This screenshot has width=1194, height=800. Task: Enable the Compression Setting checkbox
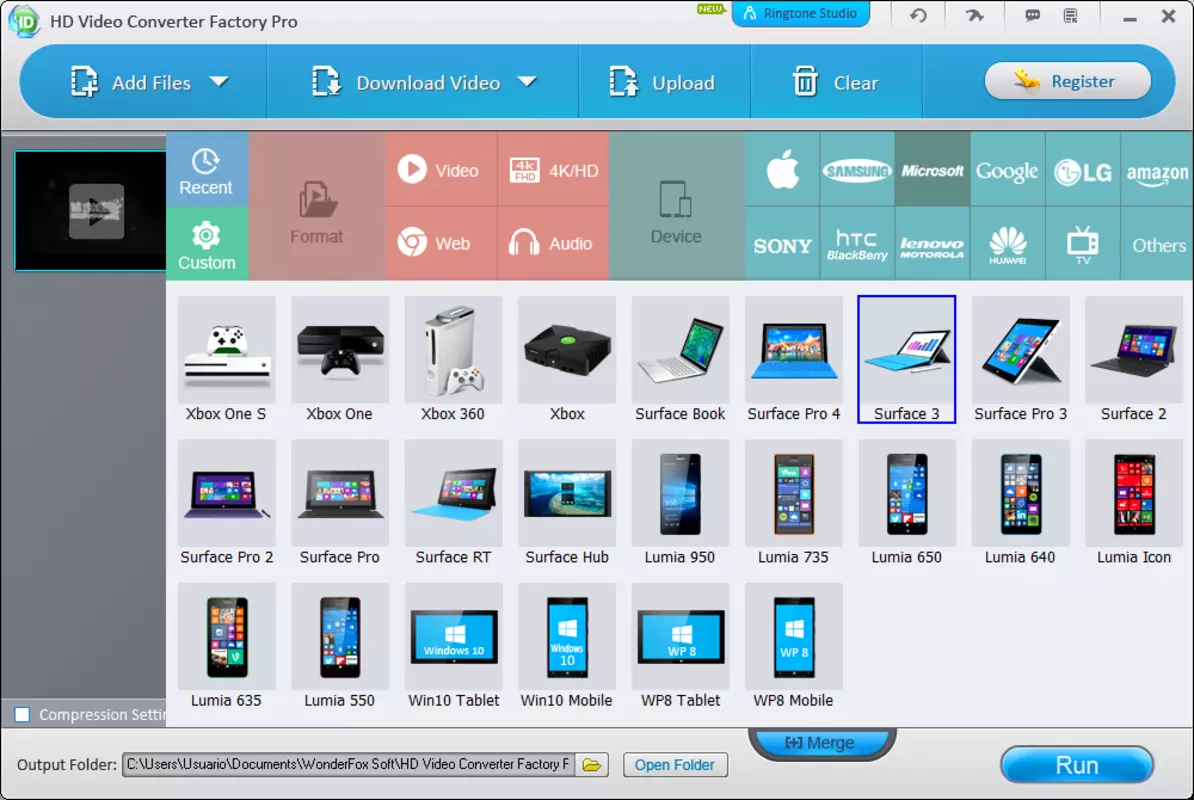[22, 715]
